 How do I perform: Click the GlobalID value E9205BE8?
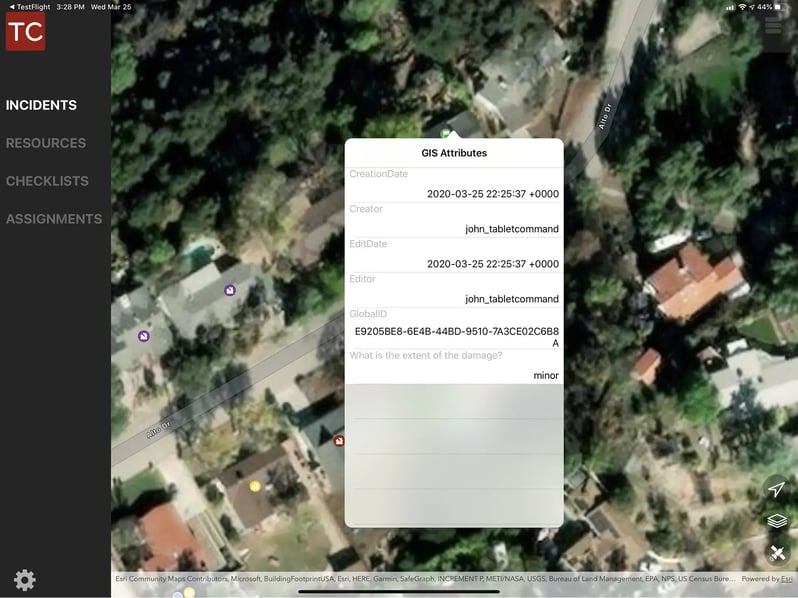457,337
